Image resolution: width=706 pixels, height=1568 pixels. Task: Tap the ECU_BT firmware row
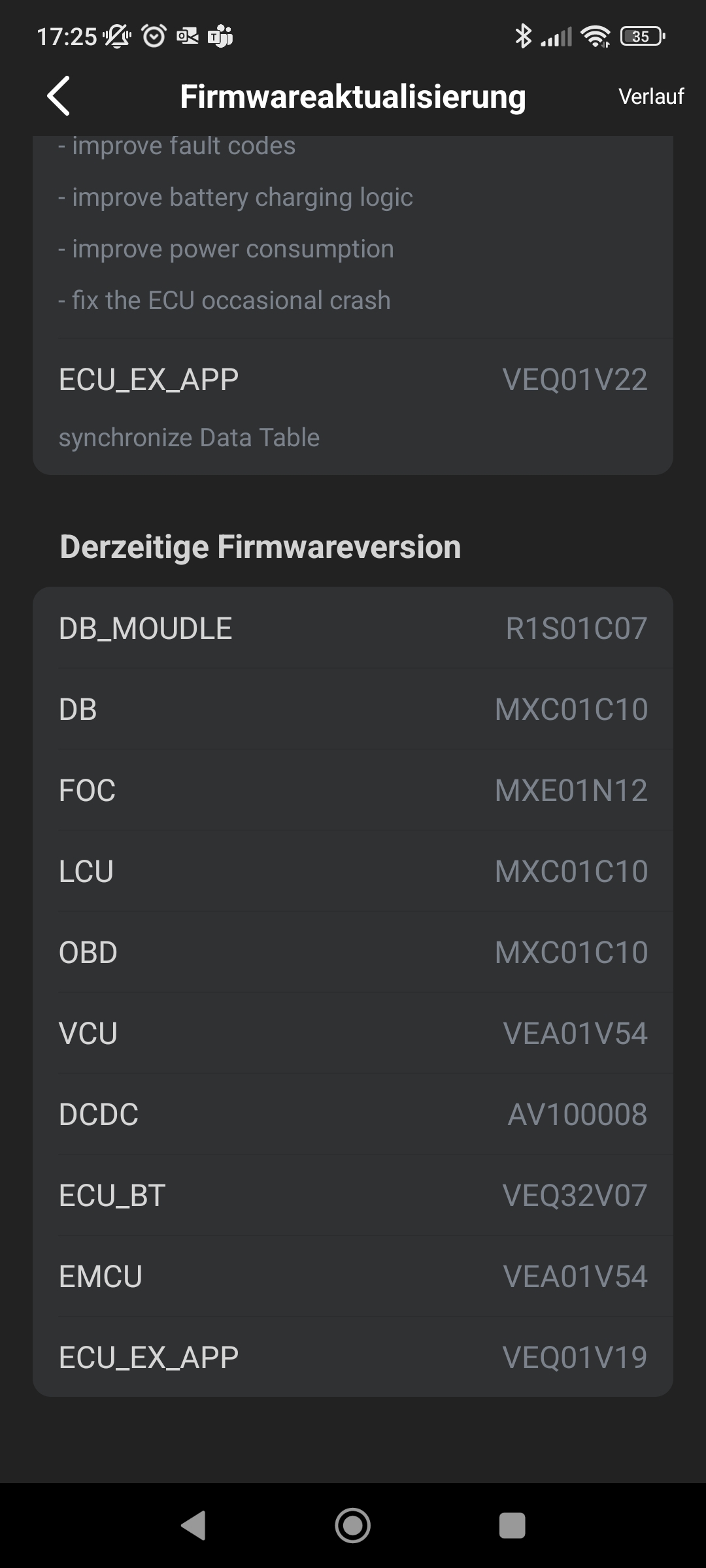point(353,1196)
